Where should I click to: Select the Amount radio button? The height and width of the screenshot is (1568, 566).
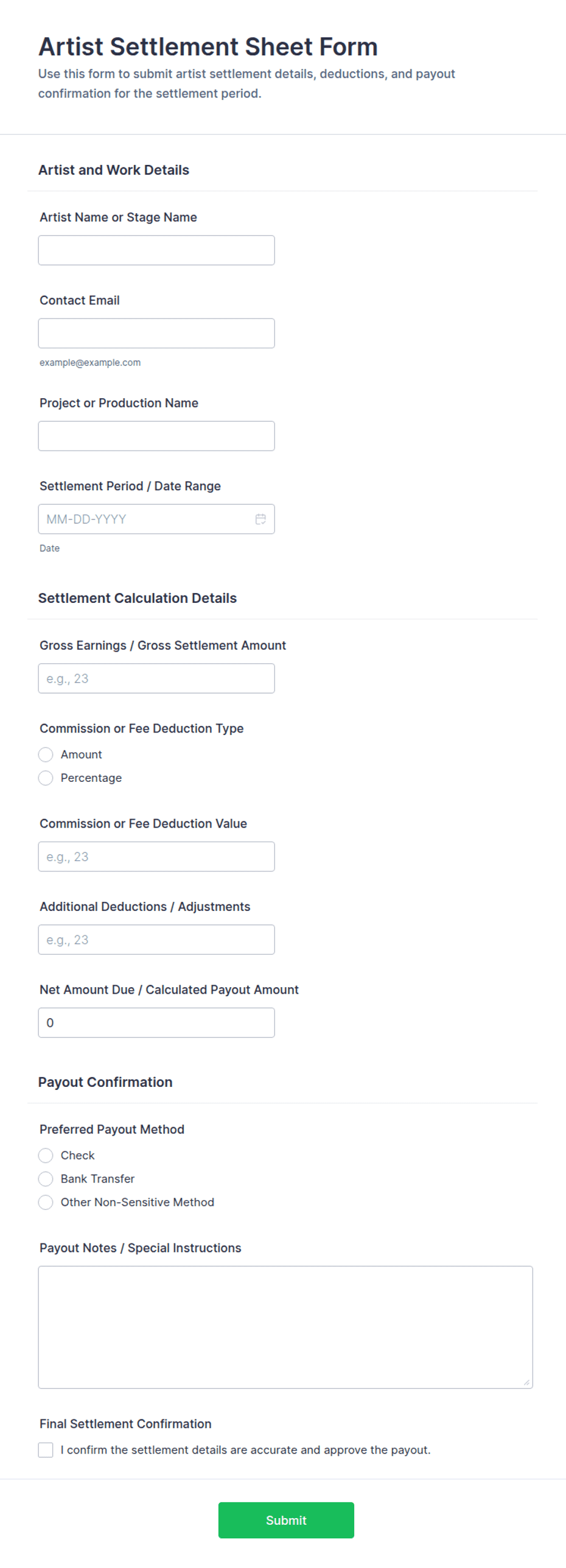(46, 754)
